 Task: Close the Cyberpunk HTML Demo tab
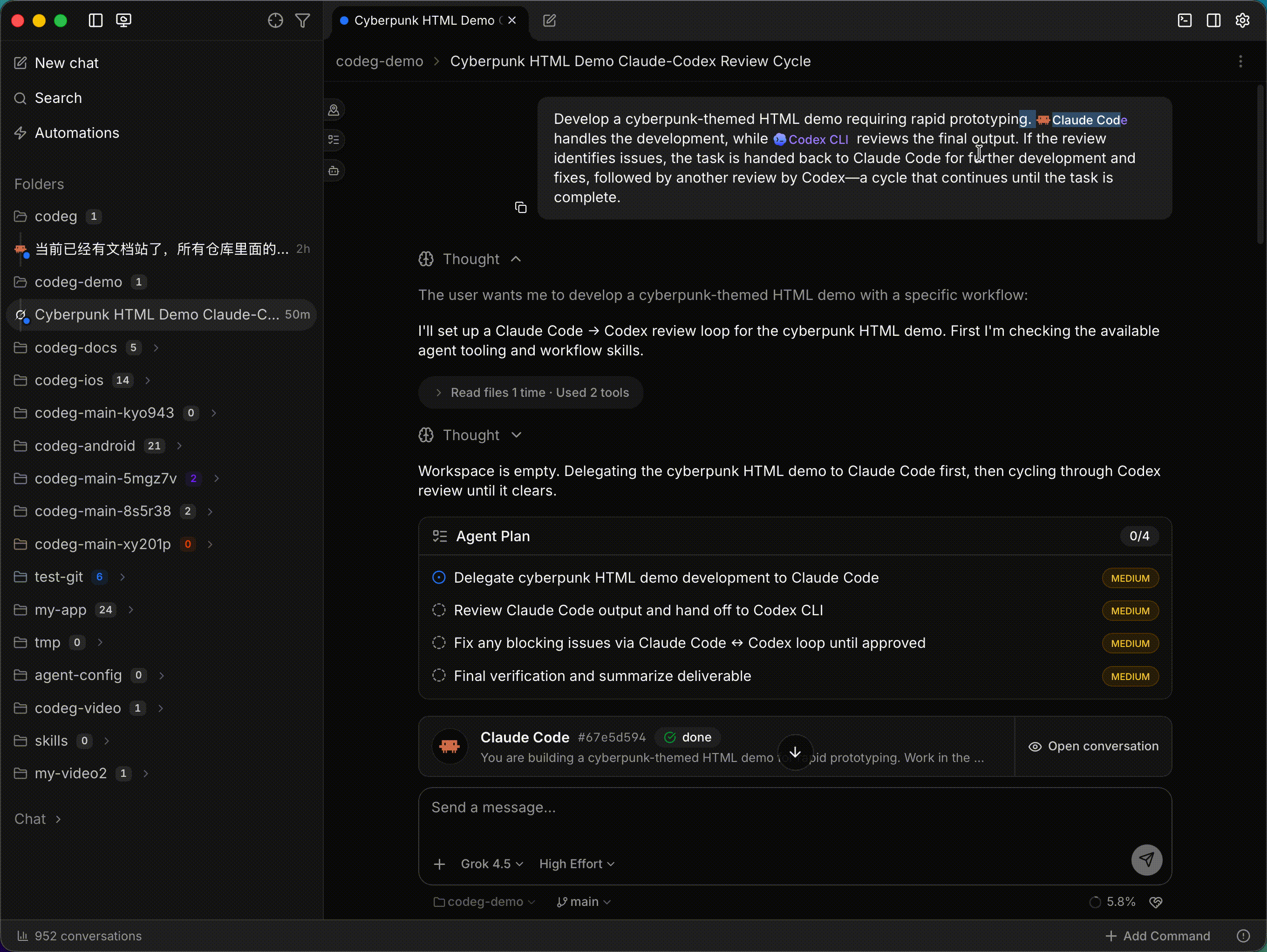(512, 20)
